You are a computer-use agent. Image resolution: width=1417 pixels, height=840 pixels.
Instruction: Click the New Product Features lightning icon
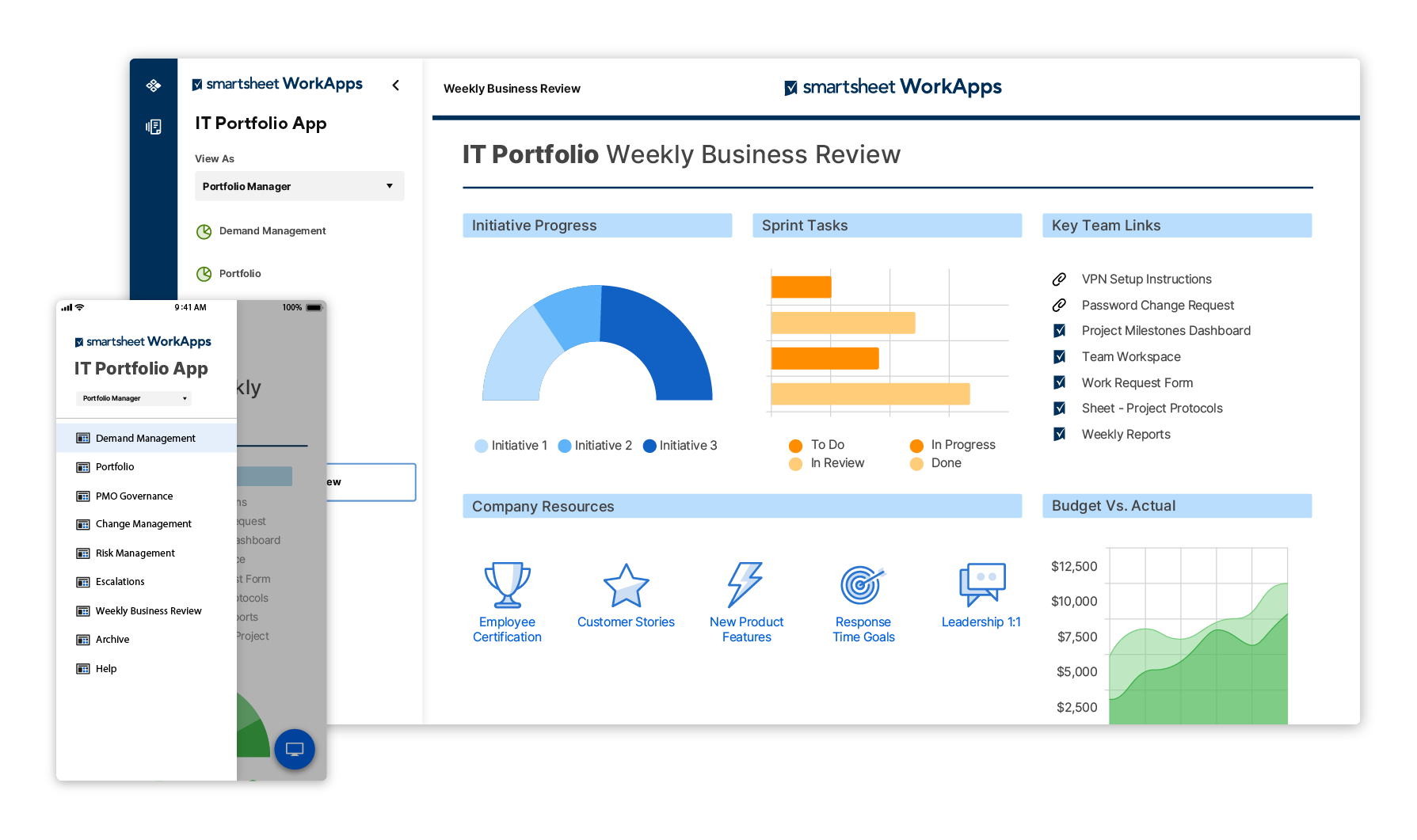click(x=745, y=585)
